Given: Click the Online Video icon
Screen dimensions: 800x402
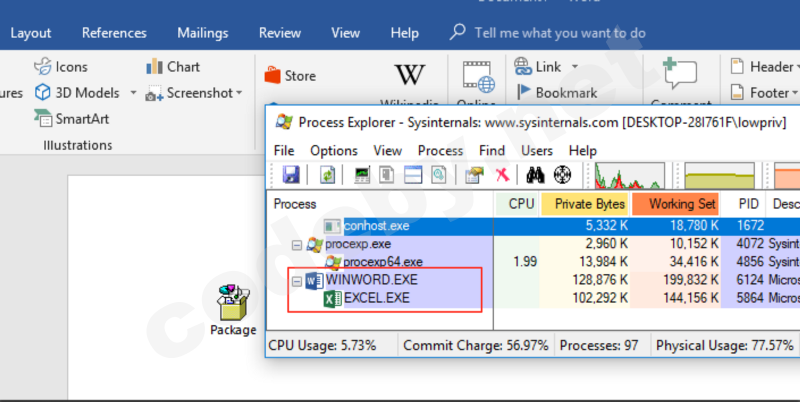Looking at the screenshot, I should coord(478,77).
